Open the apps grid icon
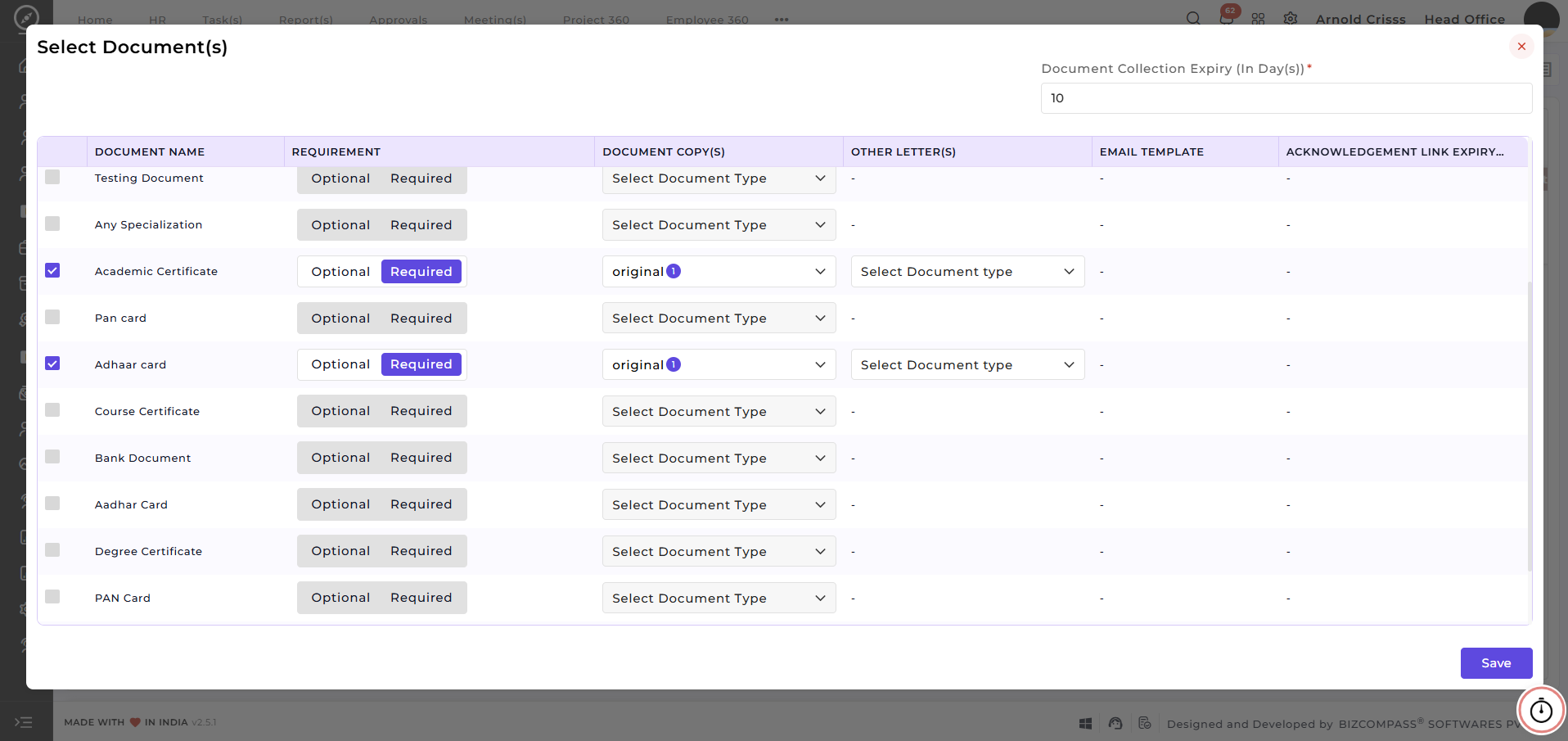The width and height of the screenshot is (1568, 741). (x=1258, y=19)
